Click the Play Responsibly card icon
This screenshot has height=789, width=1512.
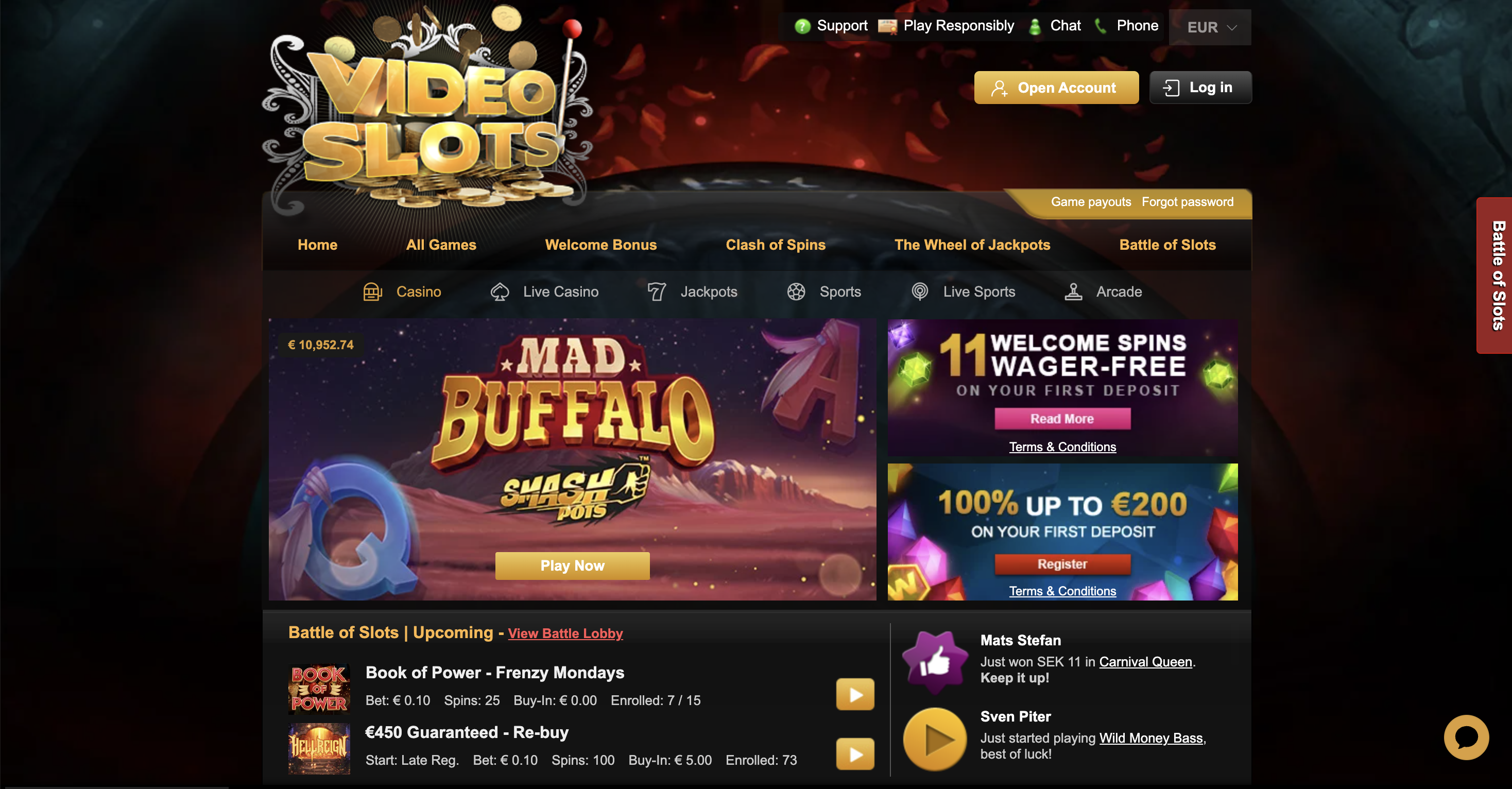887,26
